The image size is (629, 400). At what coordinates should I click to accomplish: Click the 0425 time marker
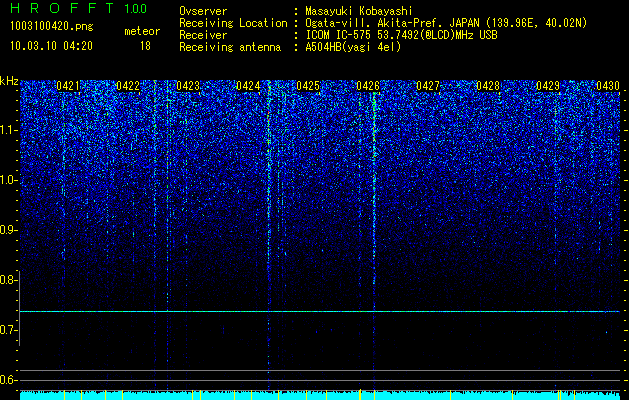tap(308, 85)
